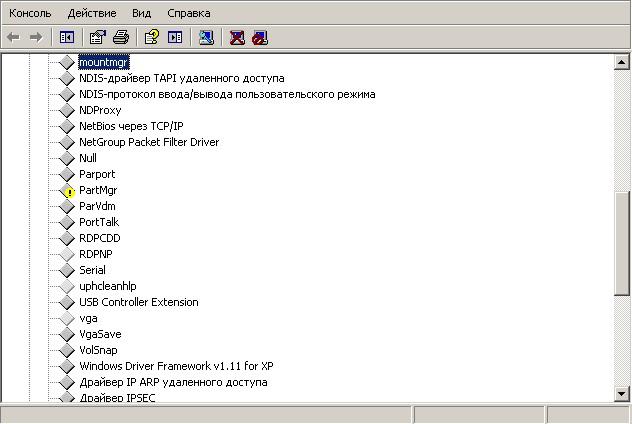Select NDIS-драйвер TAPI удаленного доступа
Viewport: 632px width, 424px height.
point(182,78)
